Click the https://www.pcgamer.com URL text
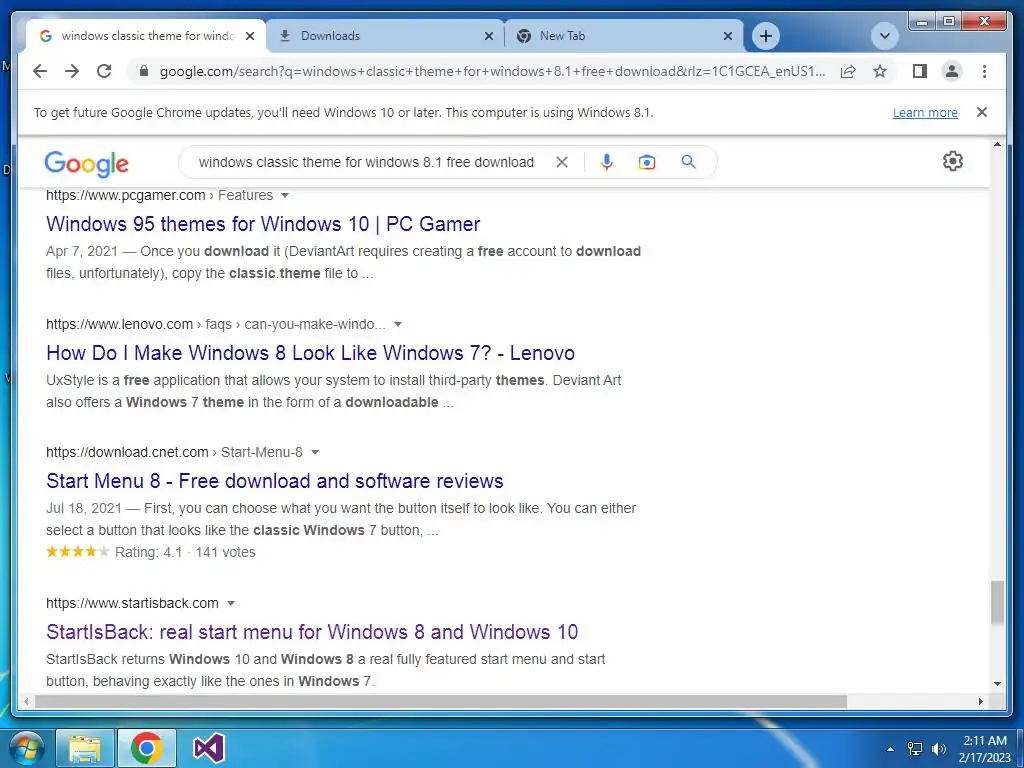 tap(125, 195)
